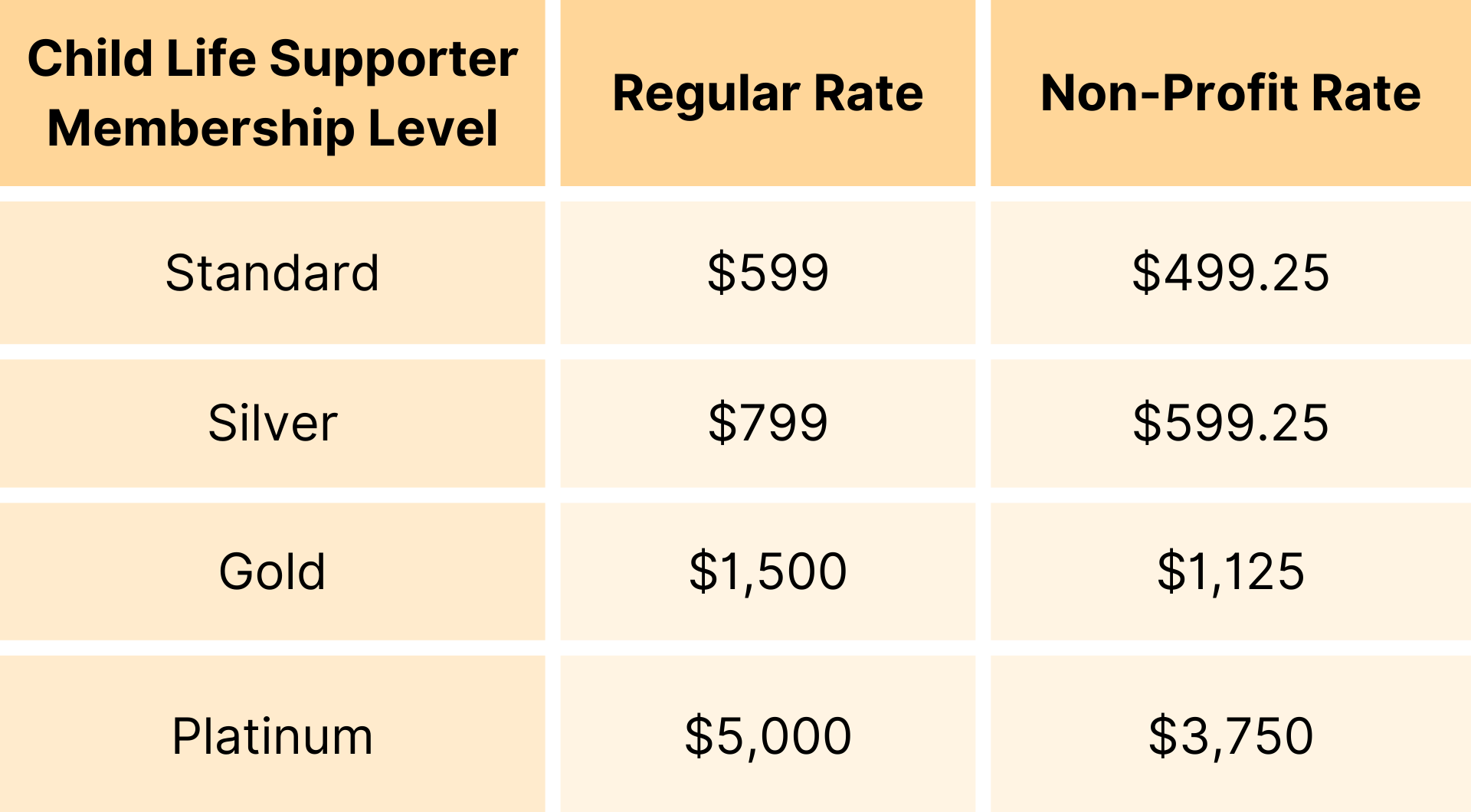Viewport: 1471px width, 812px height.
Task: Select the $799 regular rate cell
Action: click(768, 423)
